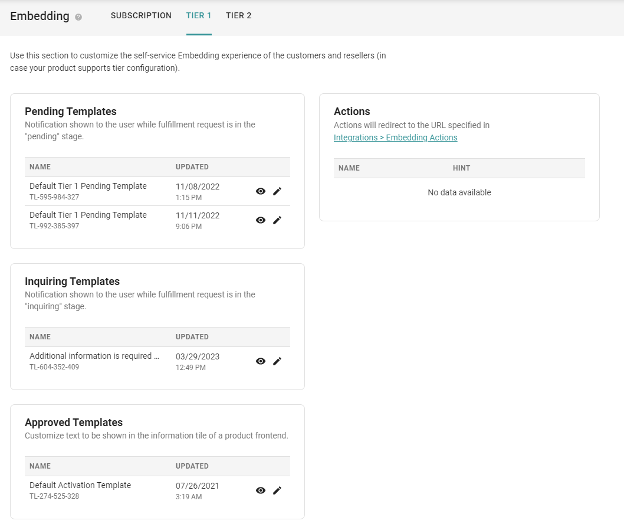Open Integrations > Embedding Actions link
This screenshot has width=624, height=528.
[x=395, y=137]
